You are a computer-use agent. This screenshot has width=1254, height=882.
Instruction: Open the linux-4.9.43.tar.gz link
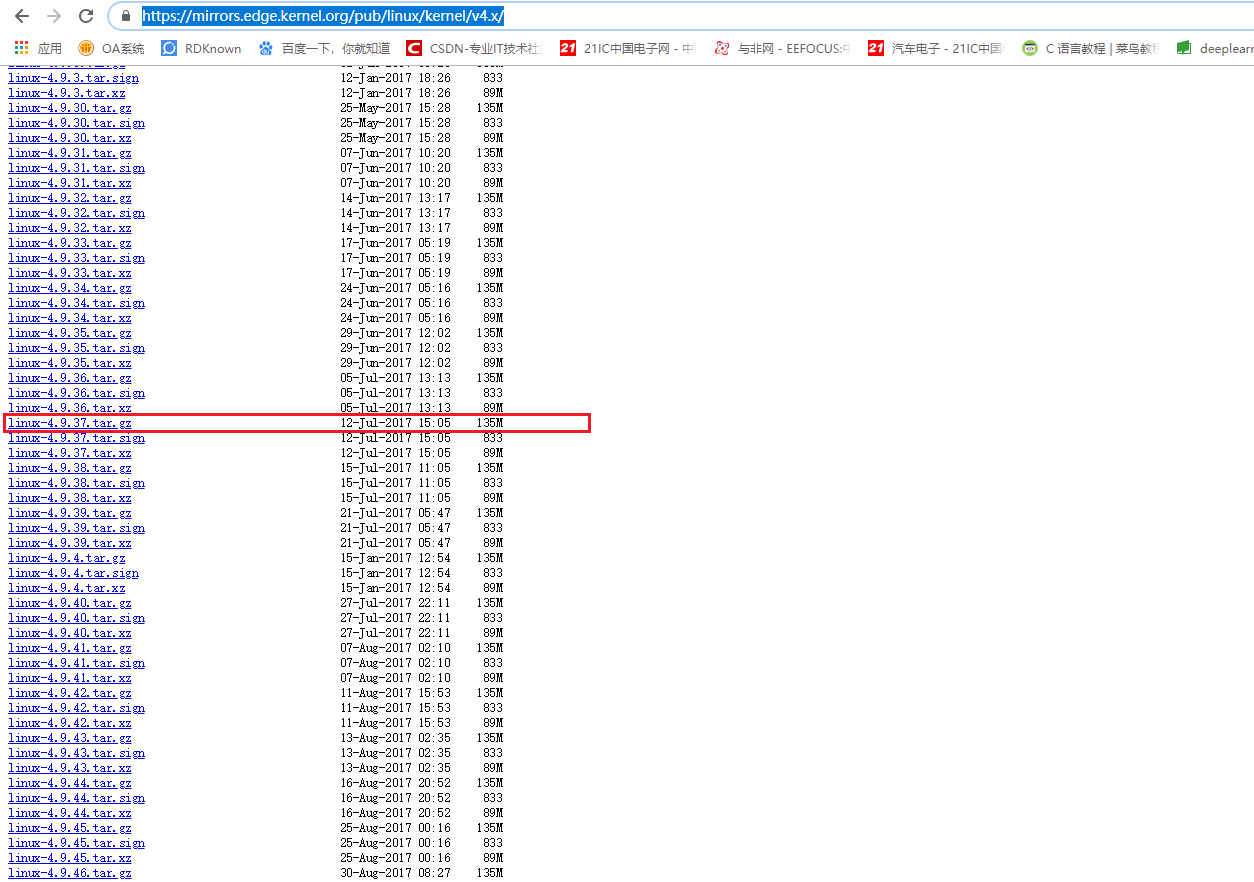(x=69, y=738)
